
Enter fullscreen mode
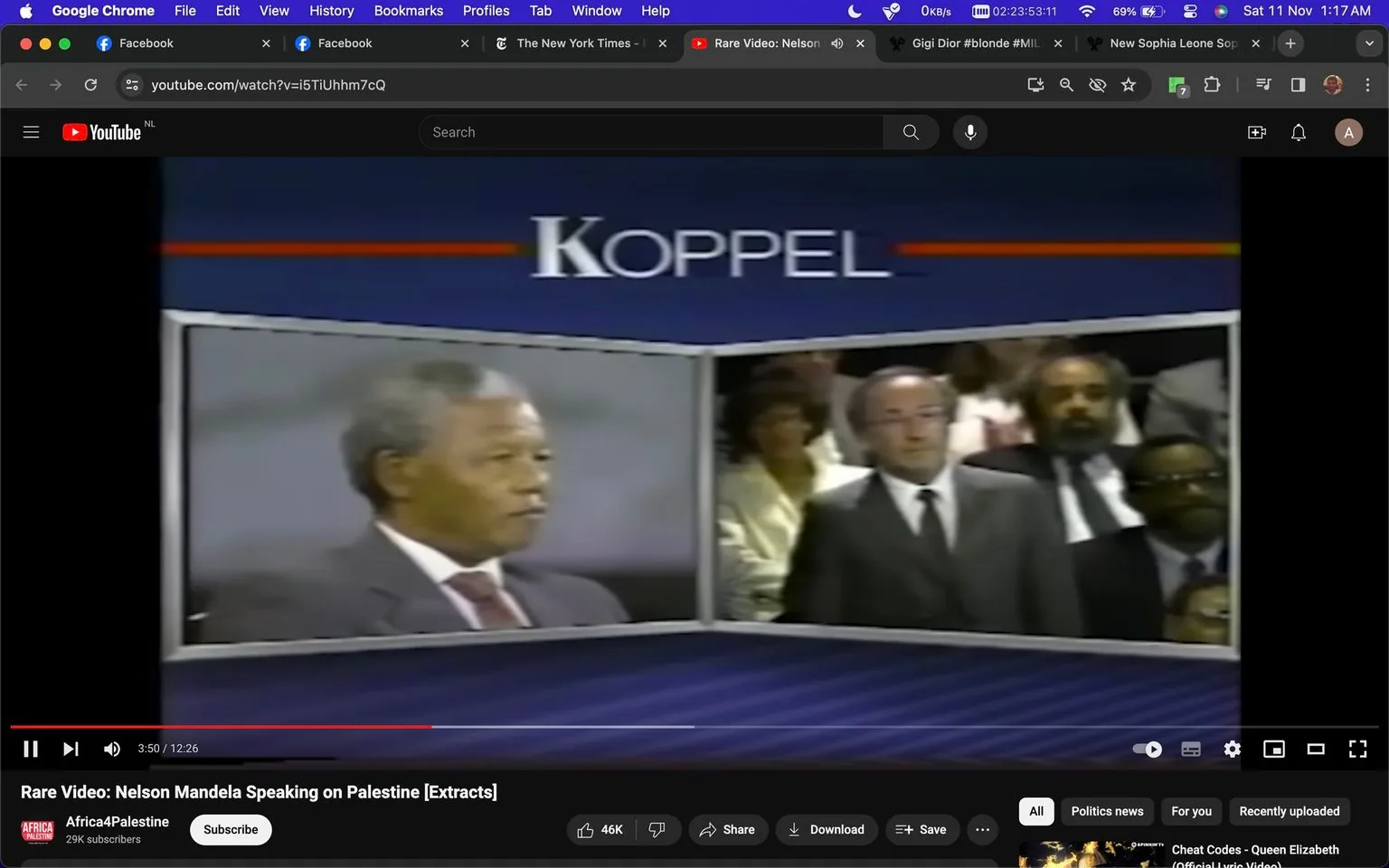pyautogui.click(x=1357, y=748)
